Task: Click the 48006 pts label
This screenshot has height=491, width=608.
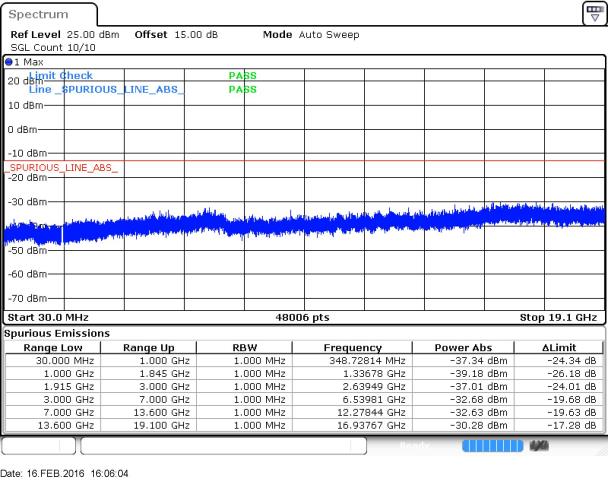Action: 302,317
